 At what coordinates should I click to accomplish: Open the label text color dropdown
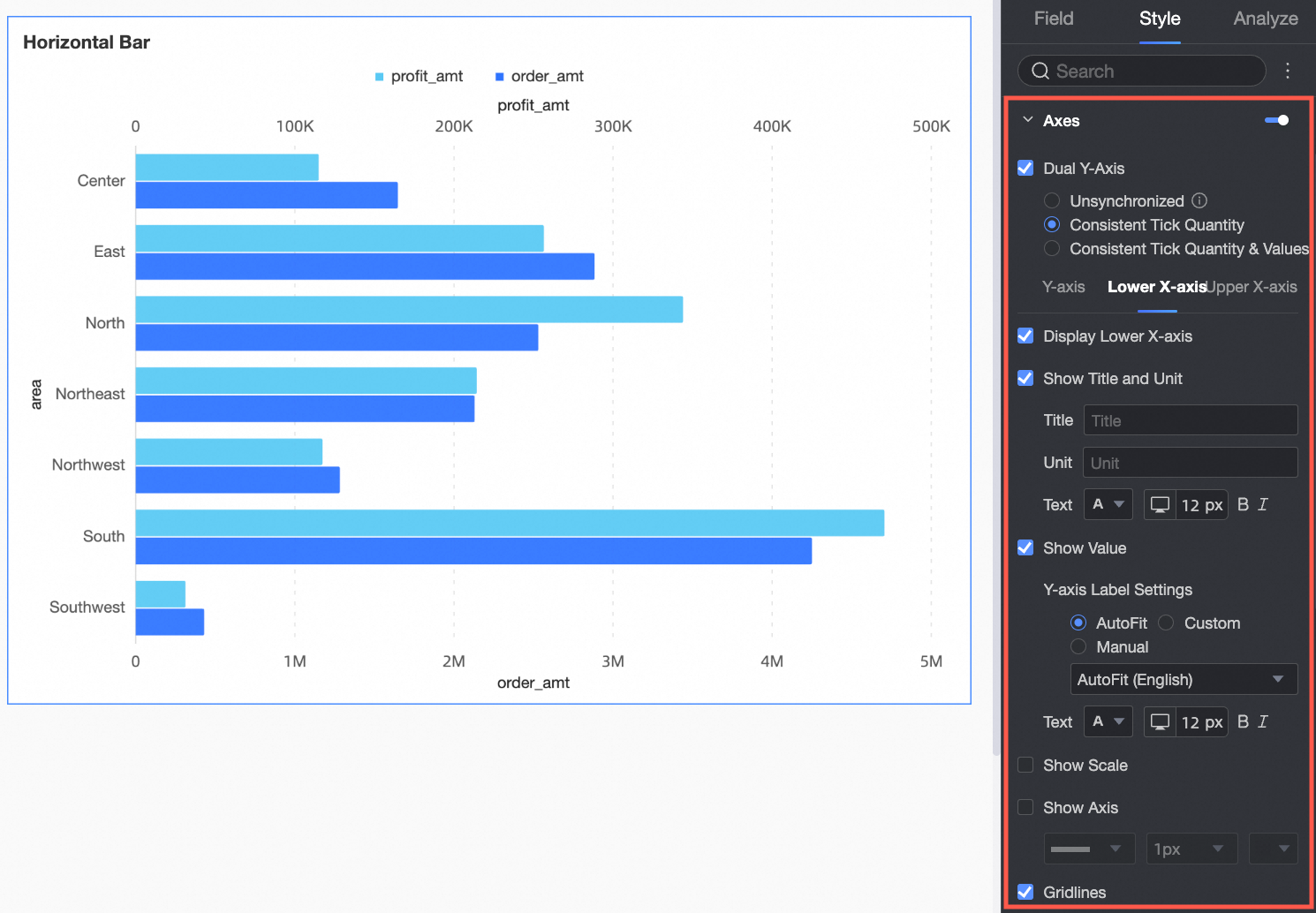pyautogui.click(x=1108, y=721)
